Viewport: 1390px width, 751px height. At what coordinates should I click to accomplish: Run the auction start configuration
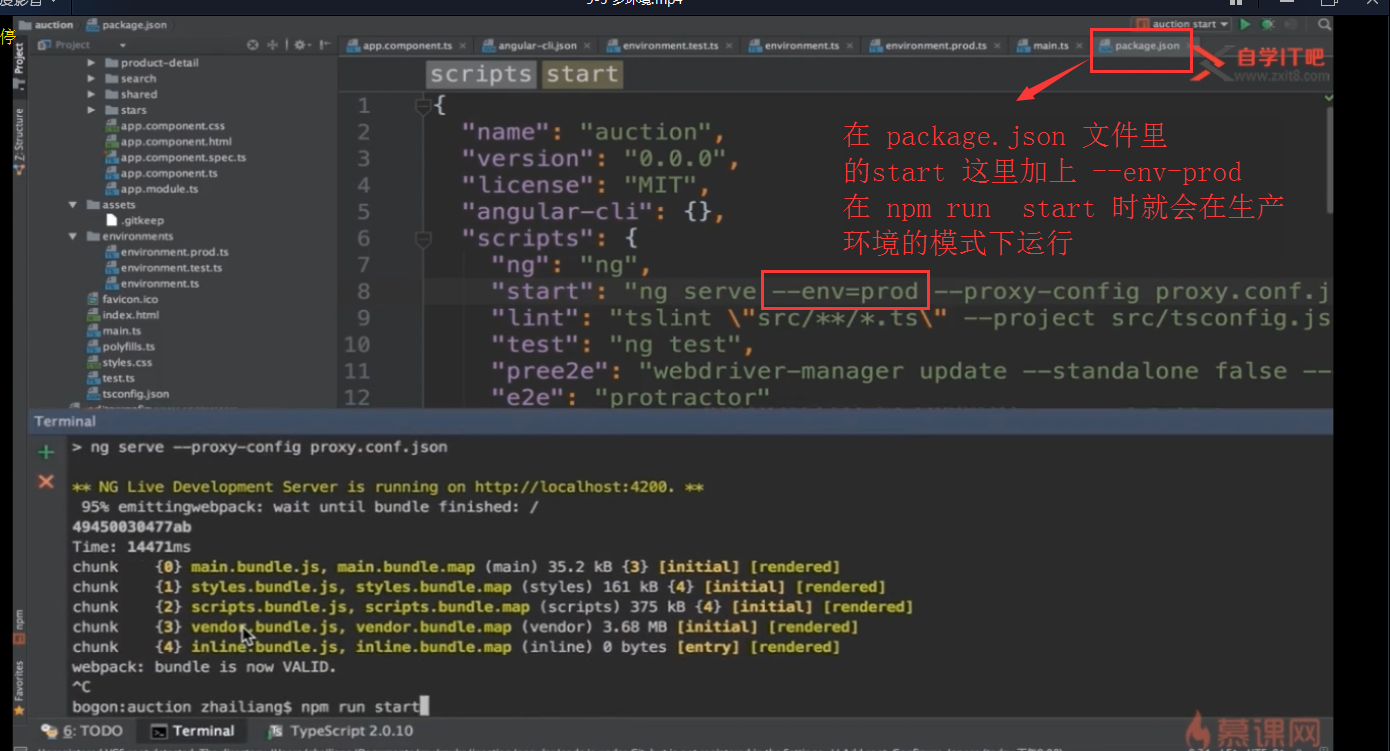click(x=1245, y=24)
